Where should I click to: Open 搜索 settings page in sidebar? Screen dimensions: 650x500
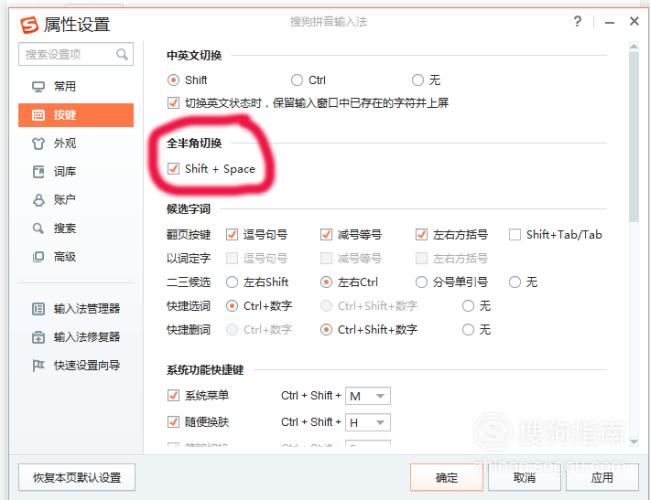point(76,228)
